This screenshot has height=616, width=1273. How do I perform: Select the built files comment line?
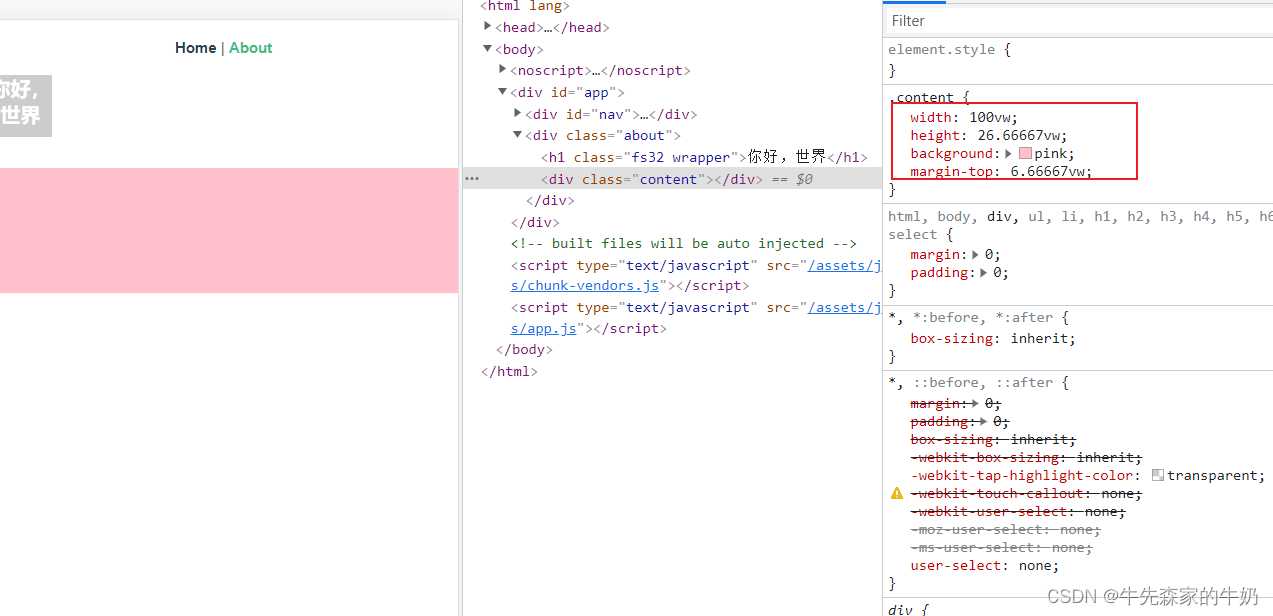[x=684, y=243]
